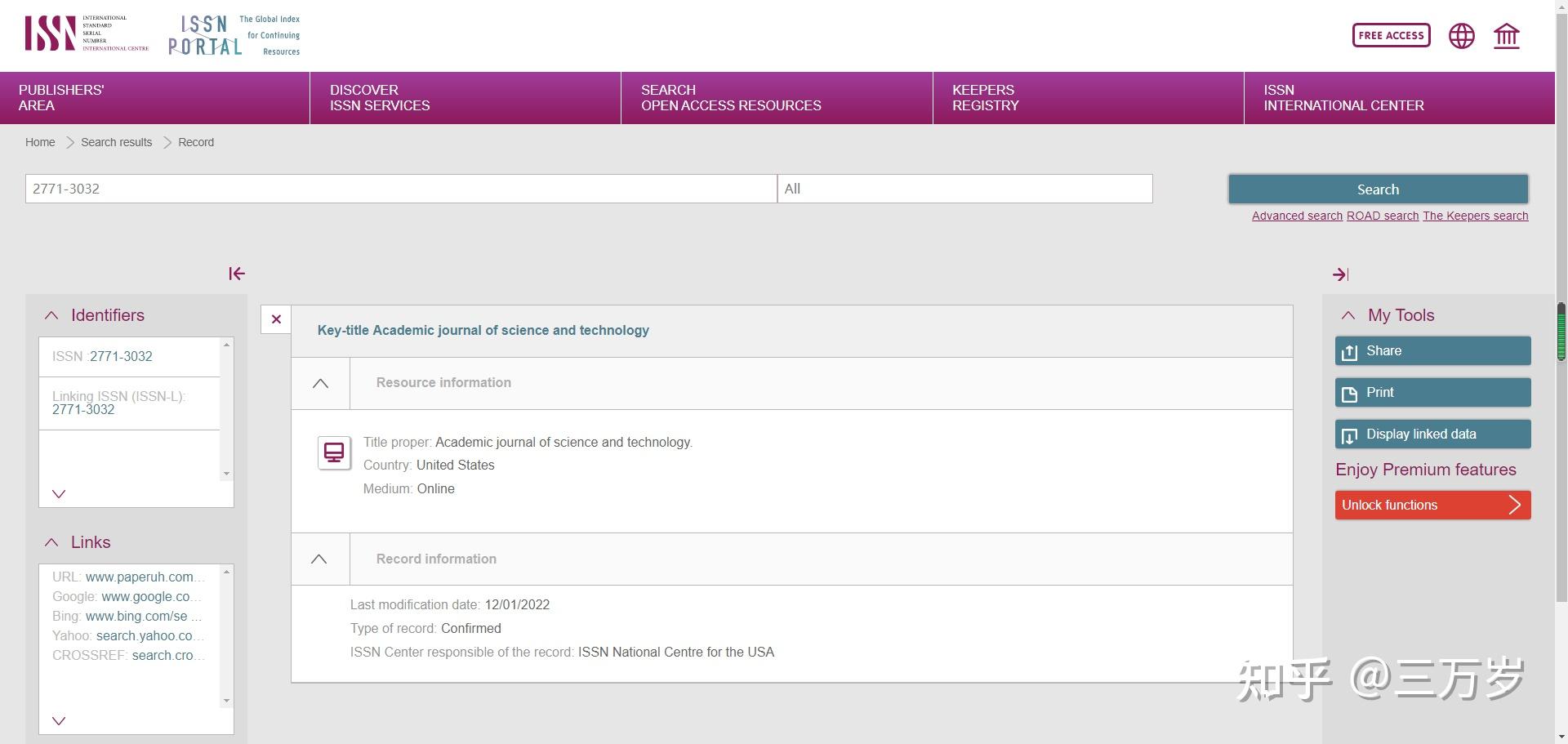Viewport: 1568px width, 744px height.
Task: Close the record with the X button
Action: [276, 319]
